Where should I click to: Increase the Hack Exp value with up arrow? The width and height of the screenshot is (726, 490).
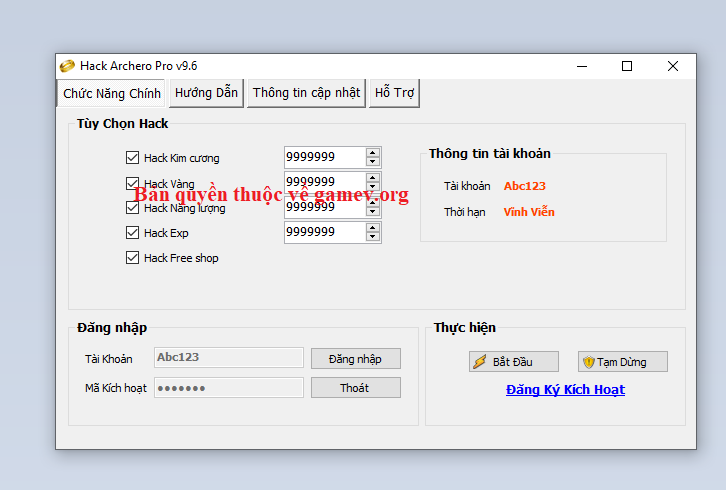(x=373, y=228)
